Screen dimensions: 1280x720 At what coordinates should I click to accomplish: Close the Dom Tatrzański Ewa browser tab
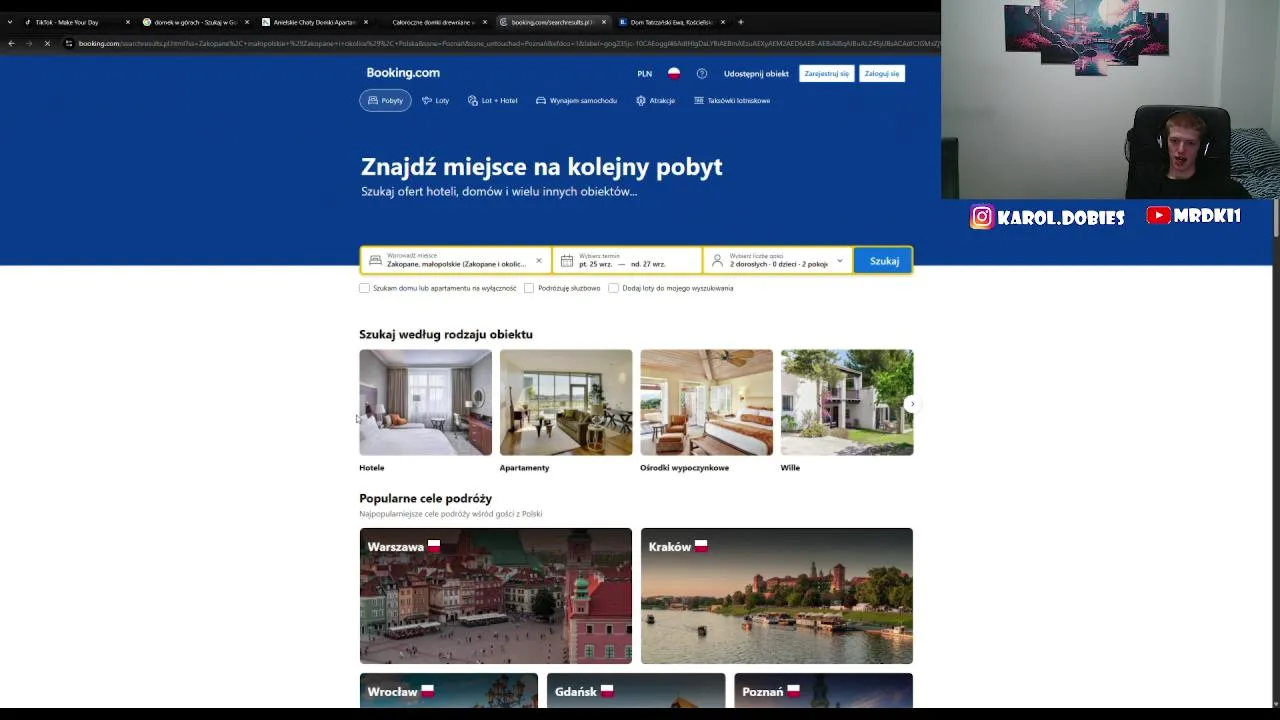(x=723, y=22)
